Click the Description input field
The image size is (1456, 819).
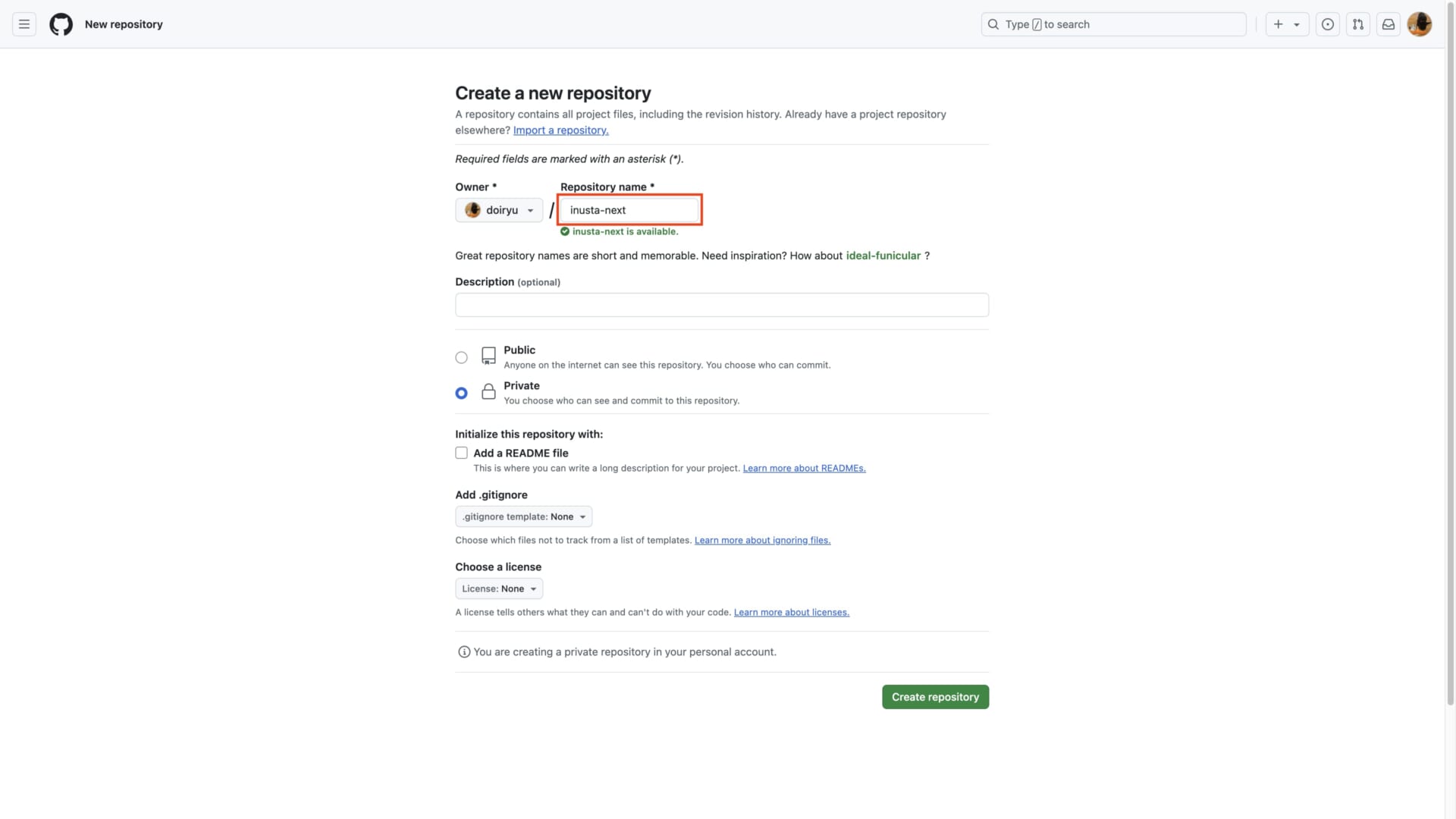(722, 305)
